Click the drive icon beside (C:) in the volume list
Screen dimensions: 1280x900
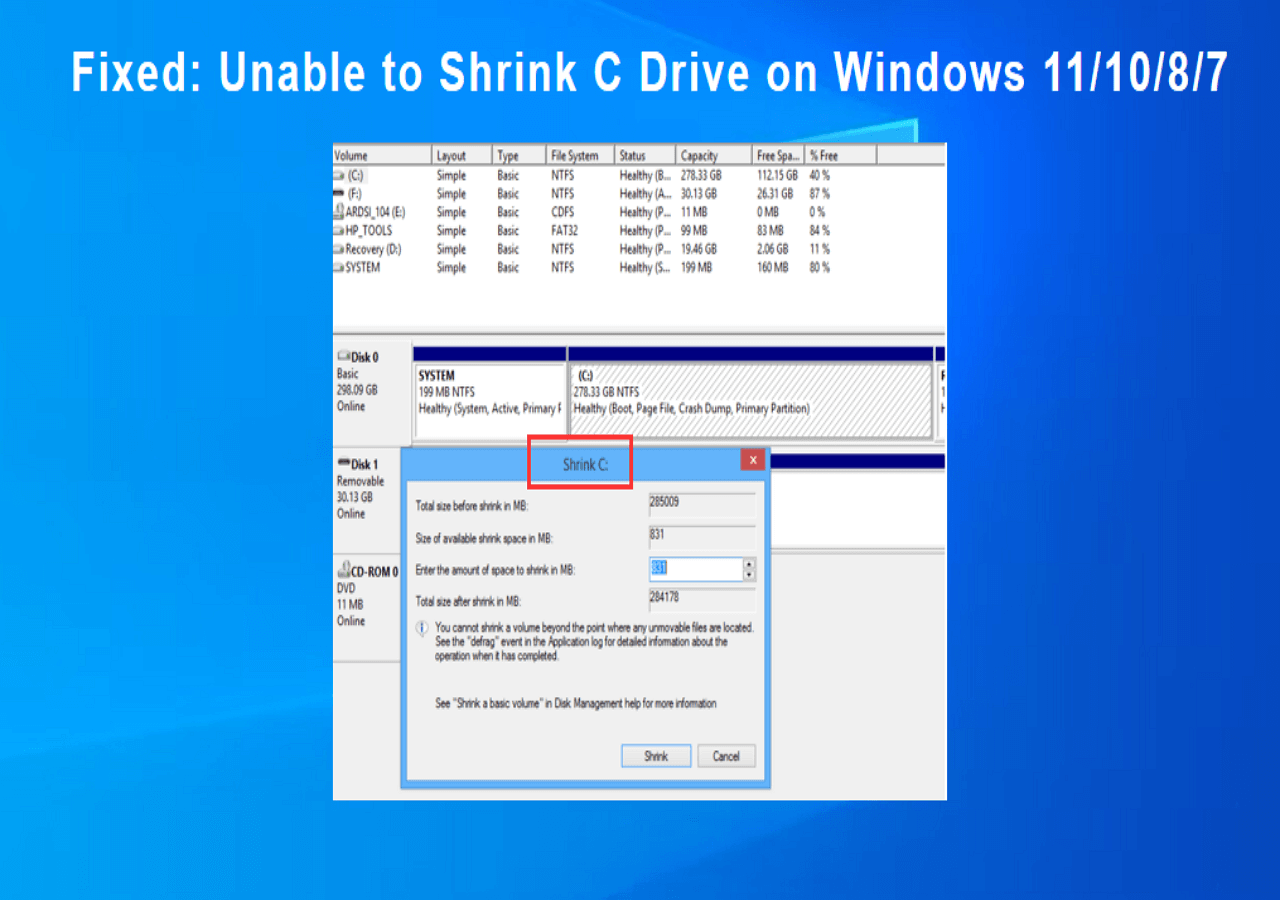339,175
